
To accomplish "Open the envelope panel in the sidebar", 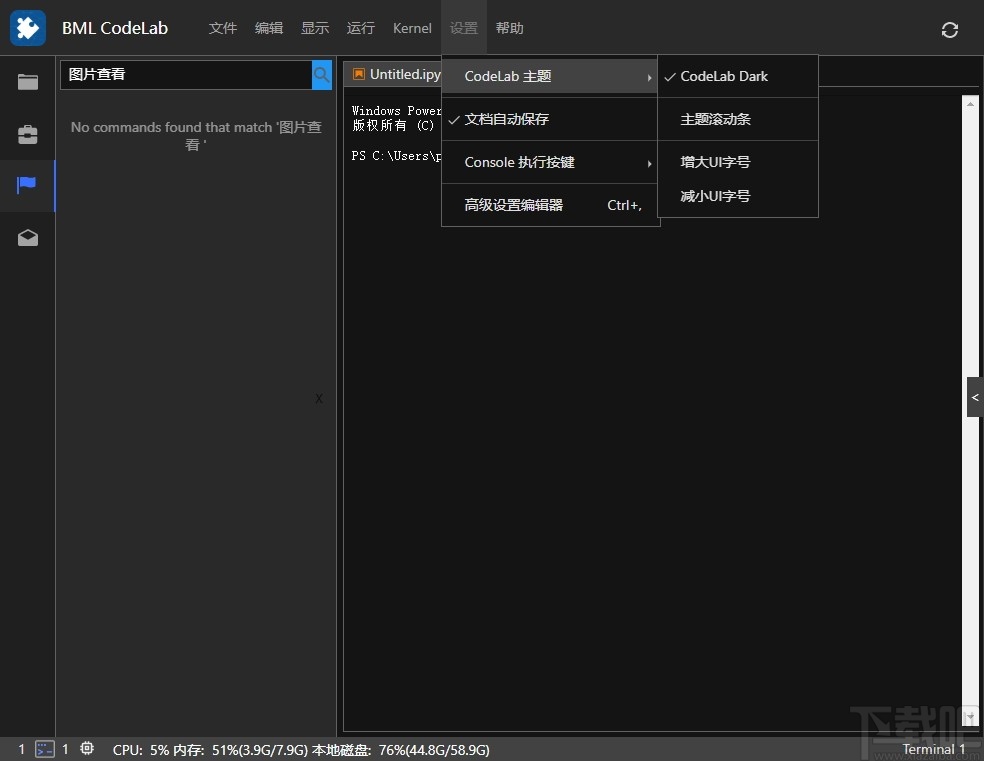I will pyautogui.click(x=27, y=238).
